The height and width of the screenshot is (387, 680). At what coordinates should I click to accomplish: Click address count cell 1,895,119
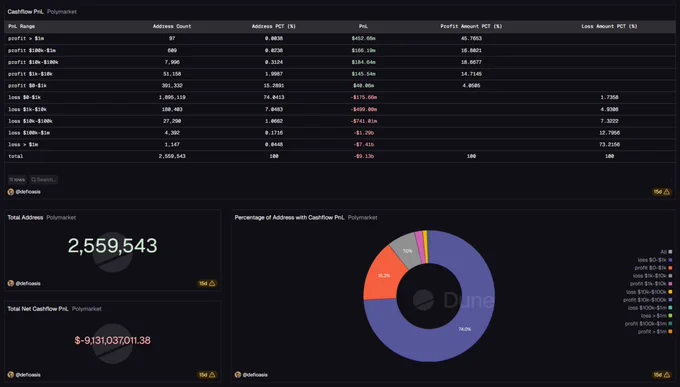[x=172, y=97]
